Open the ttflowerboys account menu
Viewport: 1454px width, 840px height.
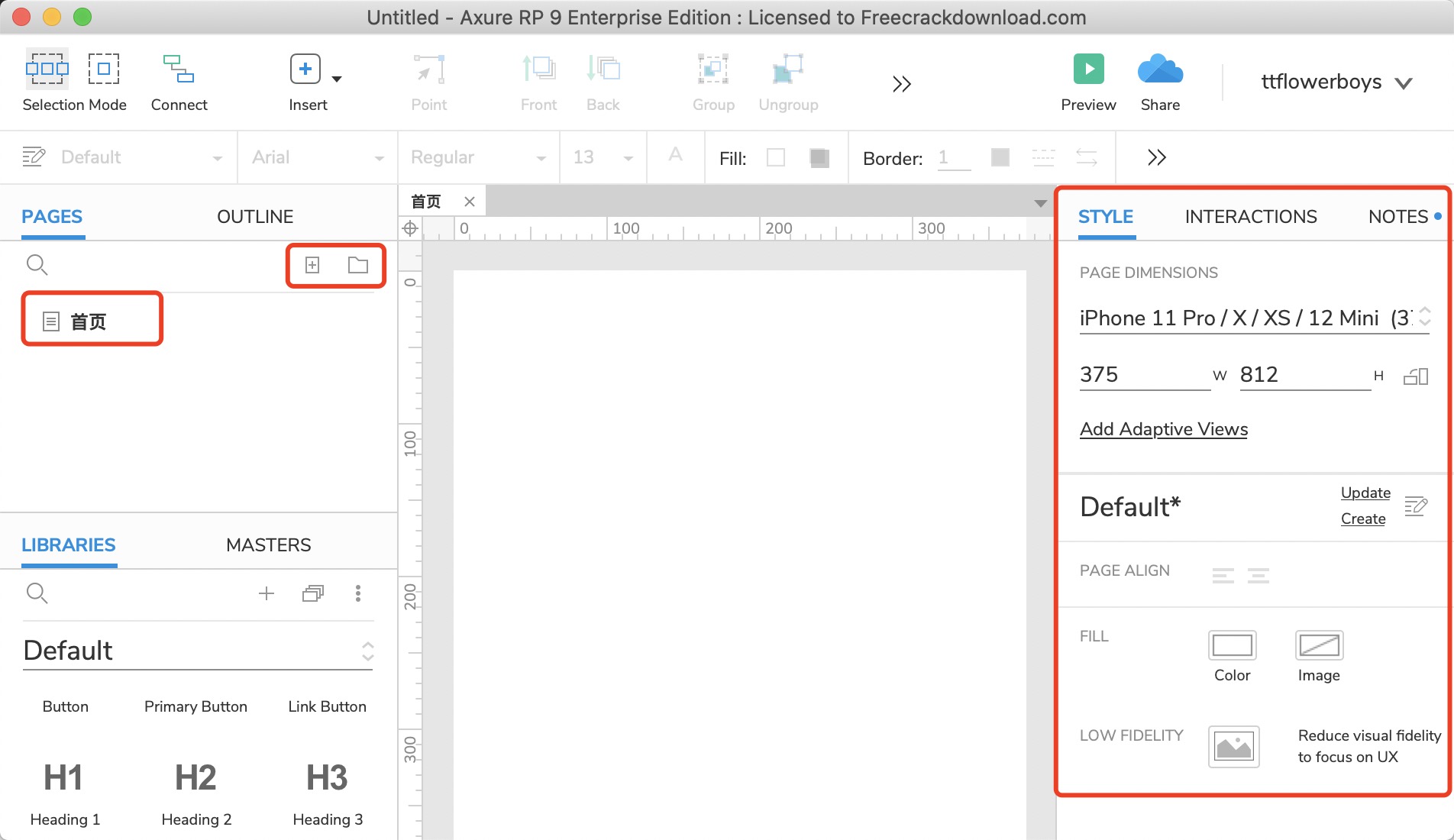click(x=1336, y=82)
